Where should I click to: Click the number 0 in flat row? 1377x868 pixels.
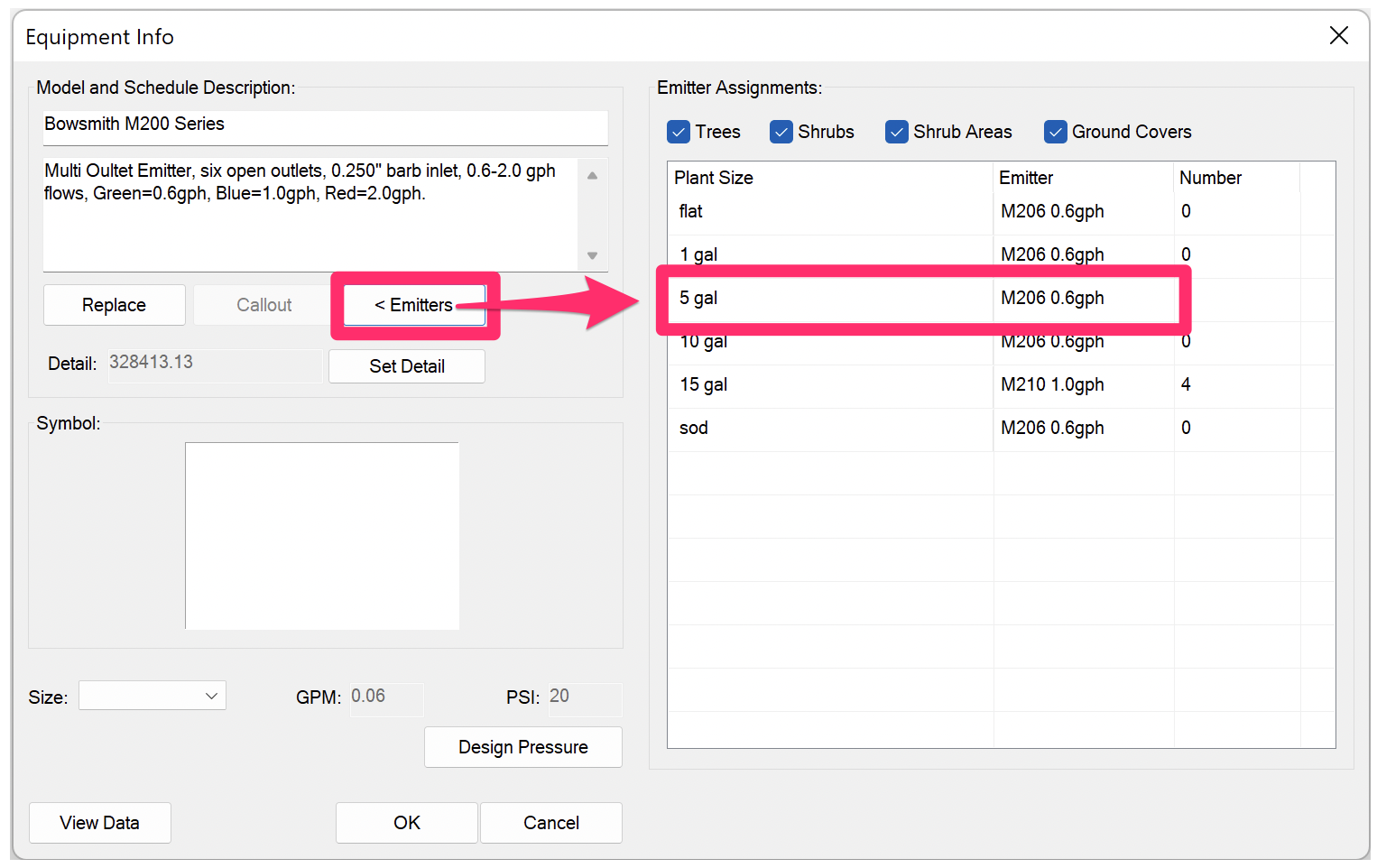[1186, 211]
